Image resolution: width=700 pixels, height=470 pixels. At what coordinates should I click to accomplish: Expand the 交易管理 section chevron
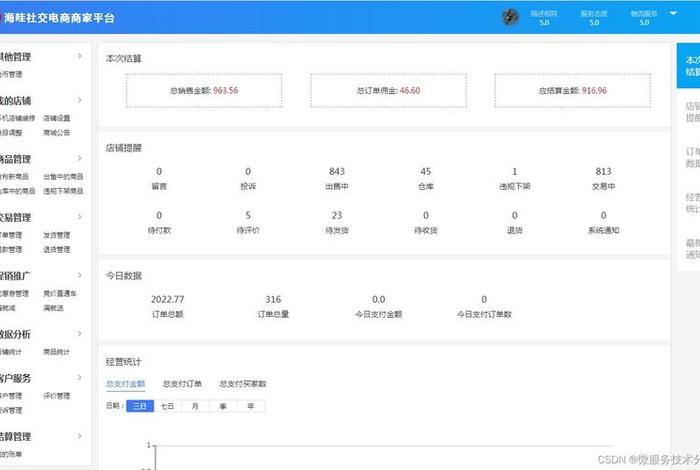click(x=79, y=217)
